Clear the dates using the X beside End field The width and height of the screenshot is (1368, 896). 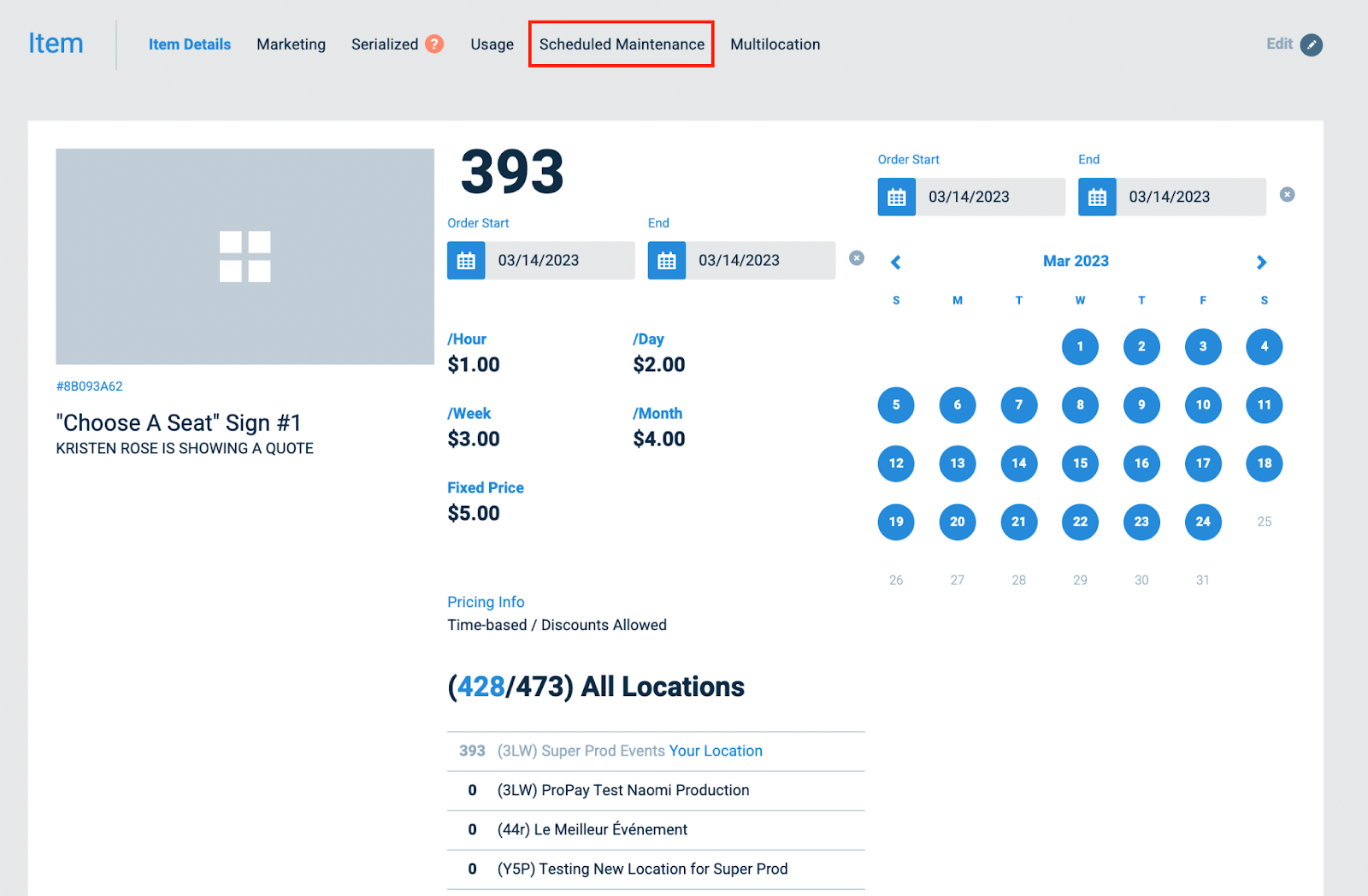(x=856, y=257)
